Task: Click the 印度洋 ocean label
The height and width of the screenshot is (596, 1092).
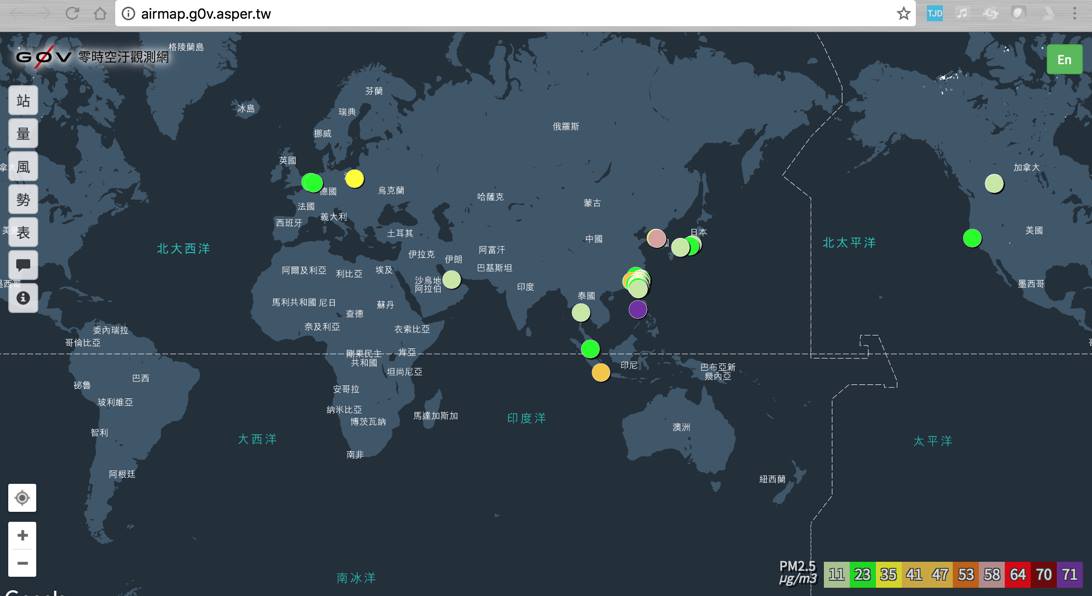Action: tap(526, 418)
